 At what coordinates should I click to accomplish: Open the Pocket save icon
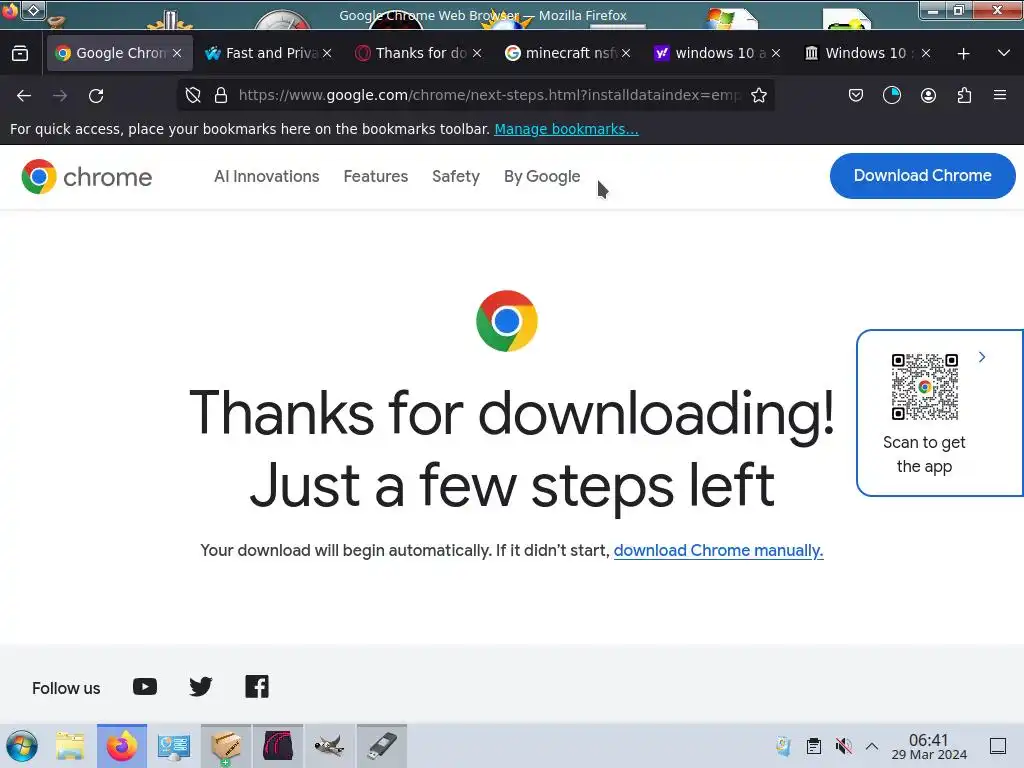pos(856,95)
